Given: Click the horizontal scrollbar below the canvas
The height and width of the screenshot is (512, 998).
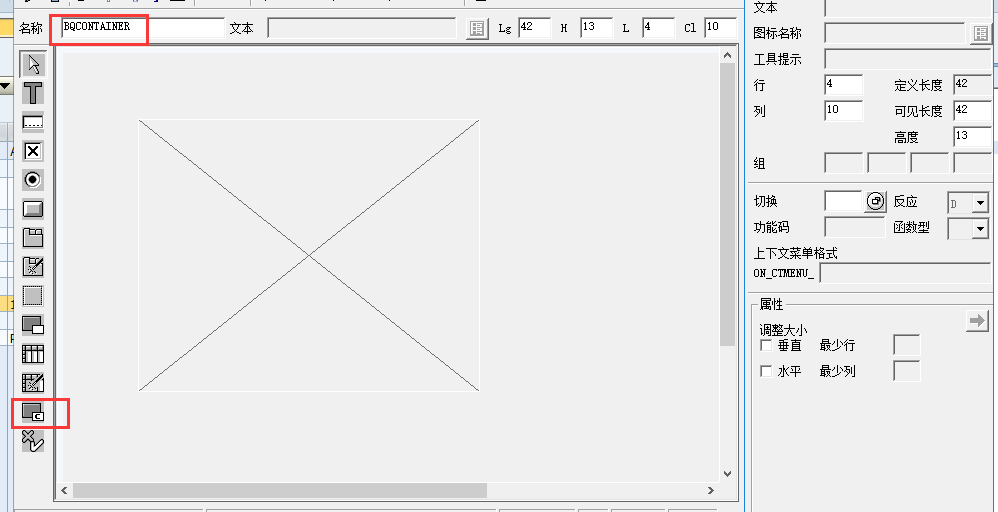Looking at the screenshot, I should pyautogui.click(x=280, y=491).
